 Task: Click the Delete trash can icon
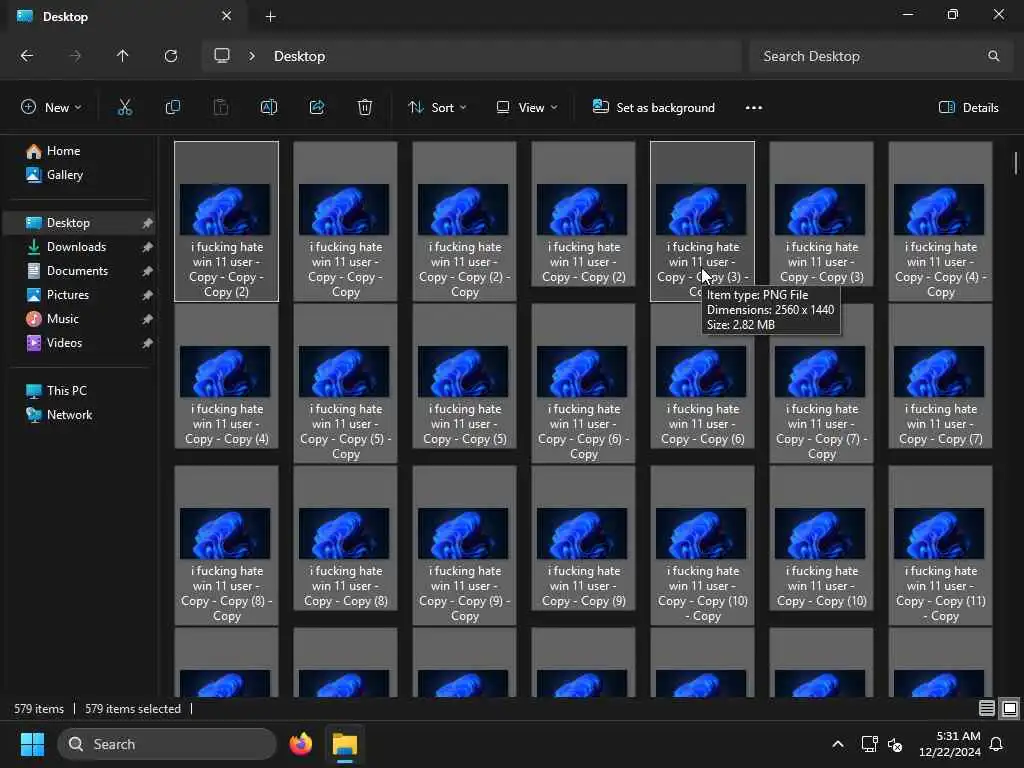click(x=364, y=108)
